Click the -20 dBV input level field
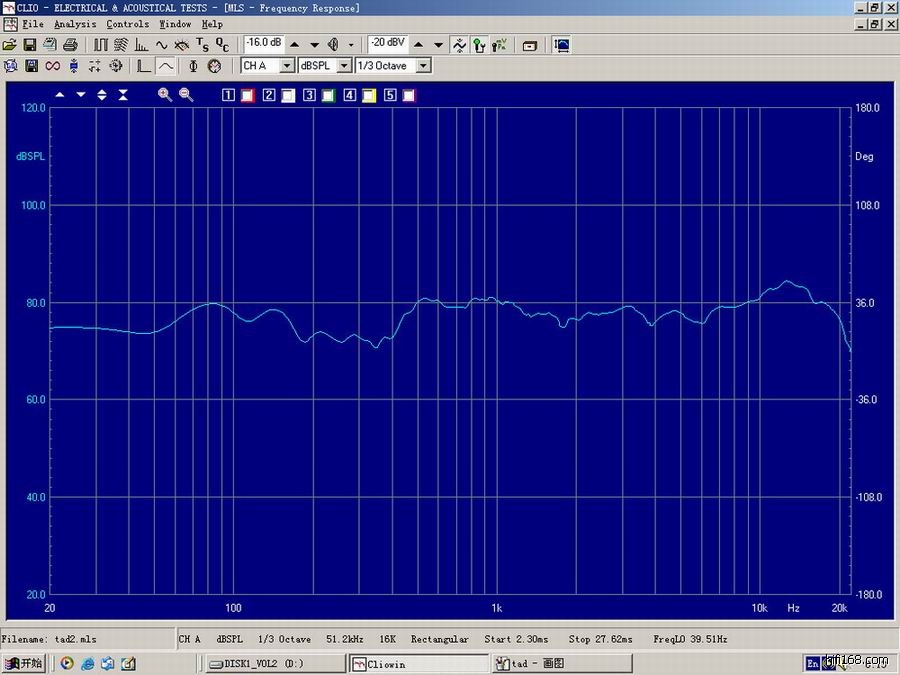The height and width of the screenshot is (675, 900). point(387,44)
